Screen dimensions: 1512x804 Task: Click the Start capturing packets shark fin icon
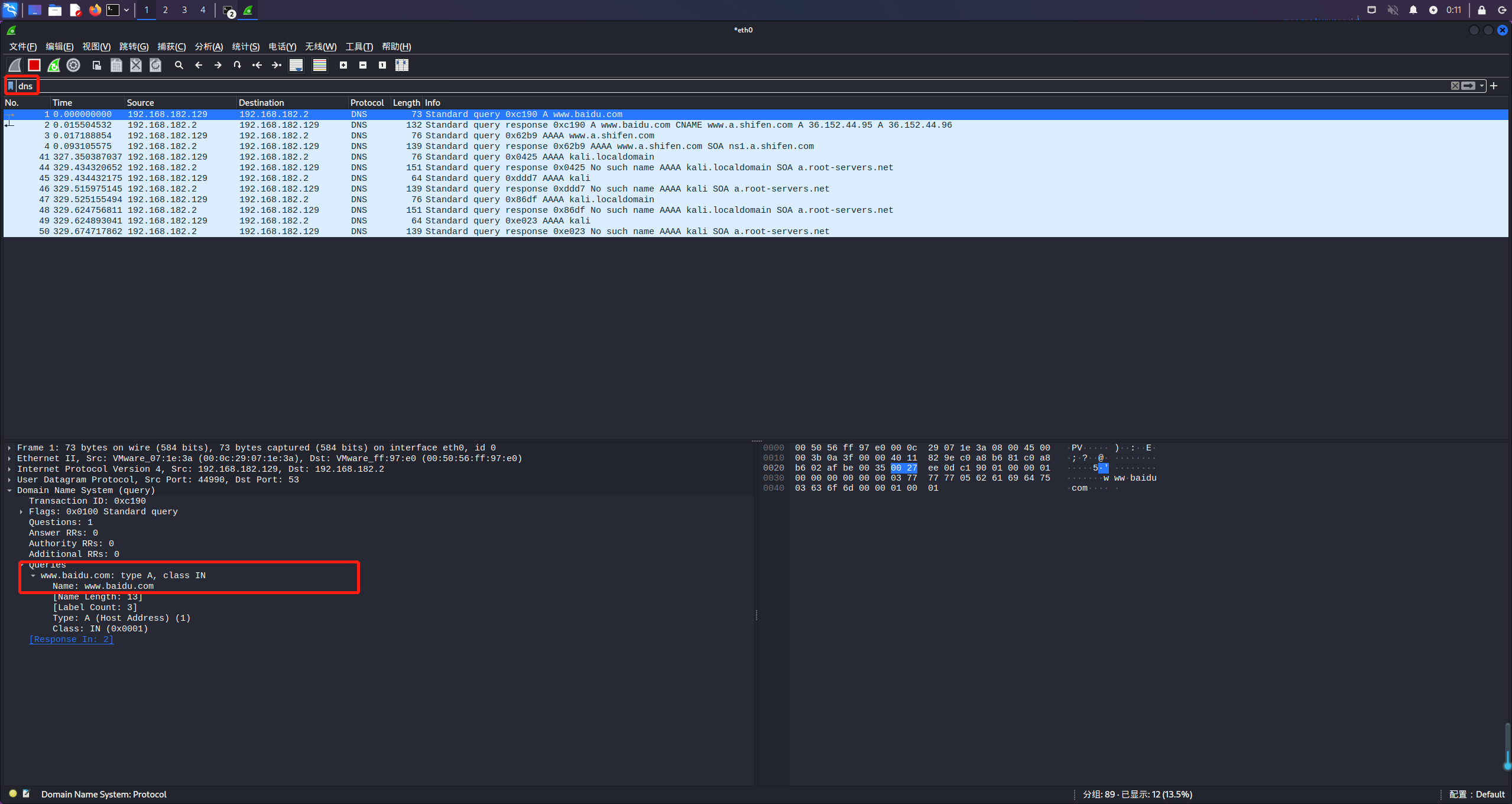15,65
